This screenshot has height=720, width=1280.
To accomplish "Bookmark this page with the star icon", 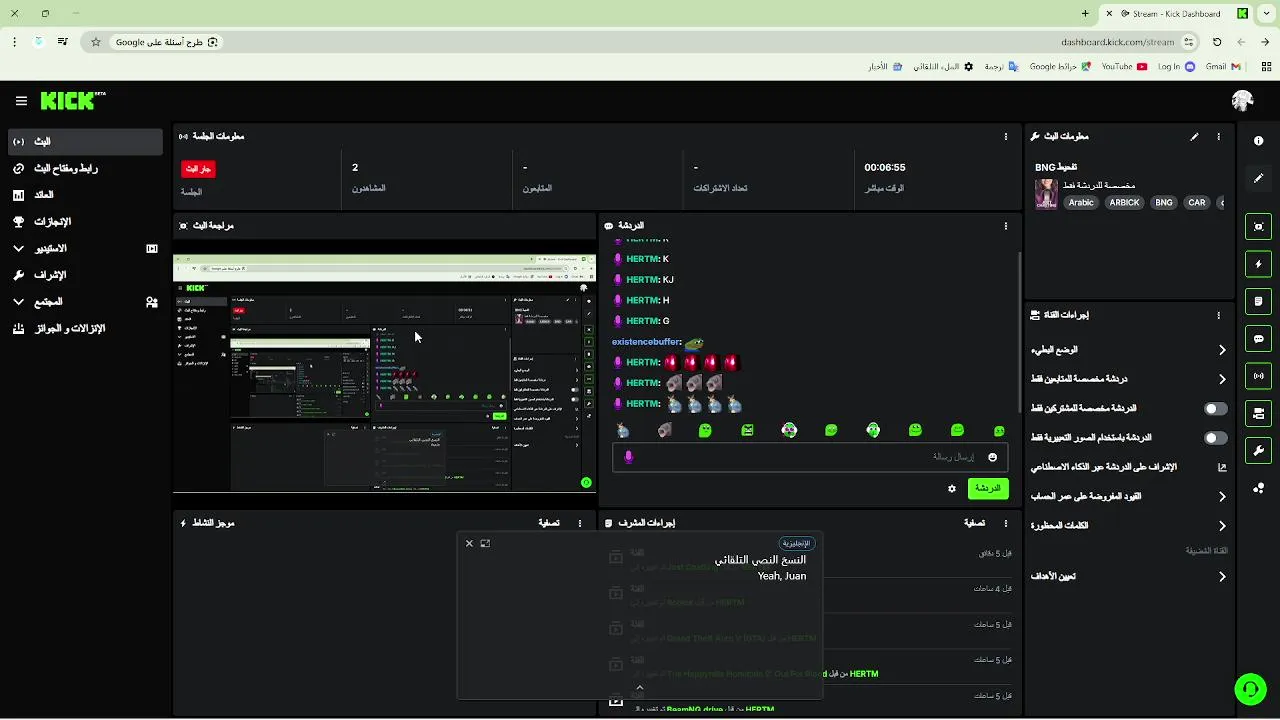I will pyautogui.click(x=96, y=42).
